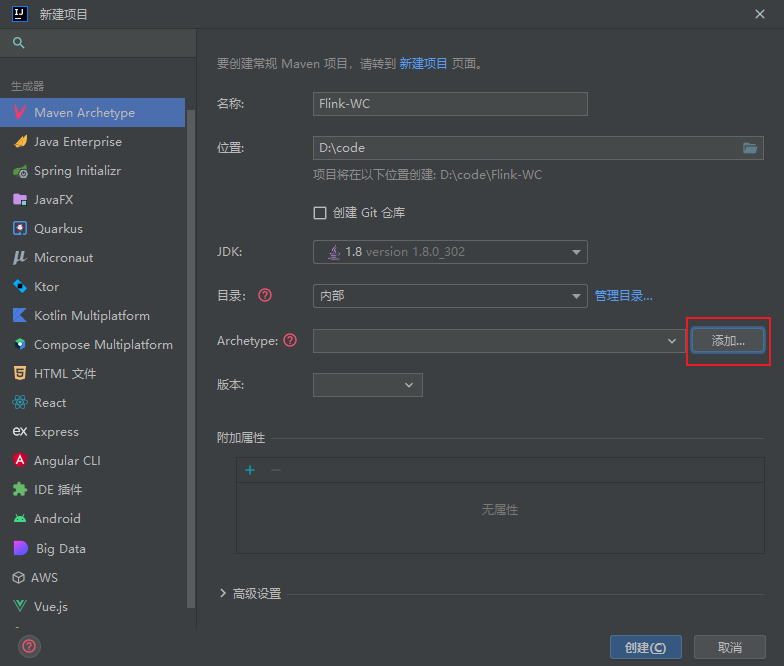Screen dimensions: 784x666
Task: Click the 创建 create button
Action: pos(645,647)
